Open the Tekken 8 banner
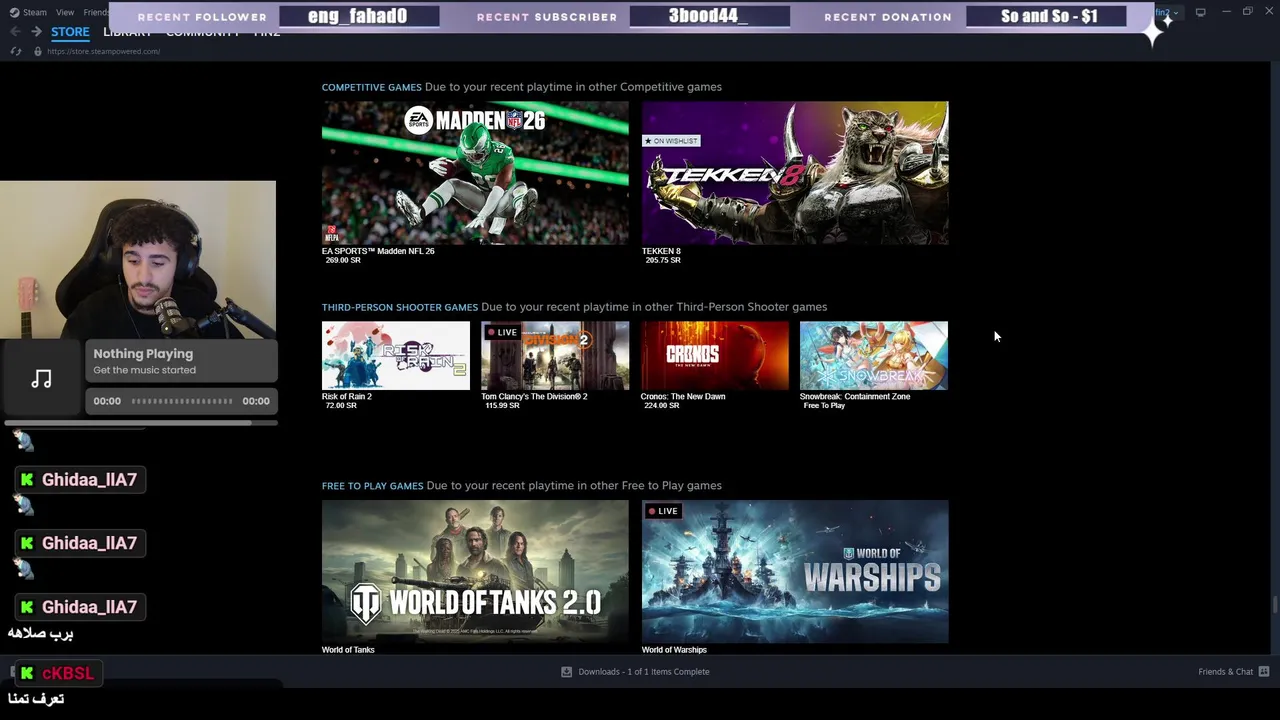This screenshot has width=1280, height=720. [x=795, y=173]
